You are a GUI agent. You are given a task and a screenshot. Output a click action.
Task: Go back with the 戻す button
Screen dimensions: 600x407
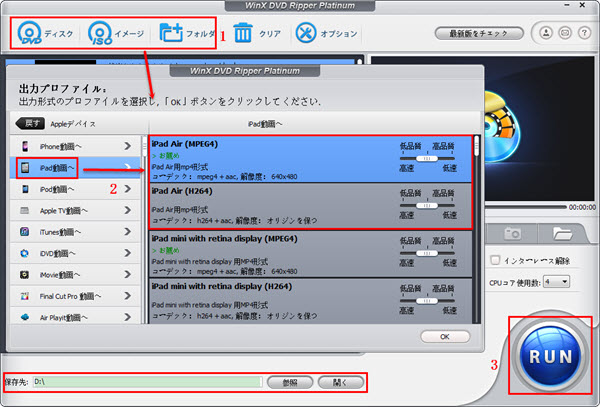click(30, 124)
